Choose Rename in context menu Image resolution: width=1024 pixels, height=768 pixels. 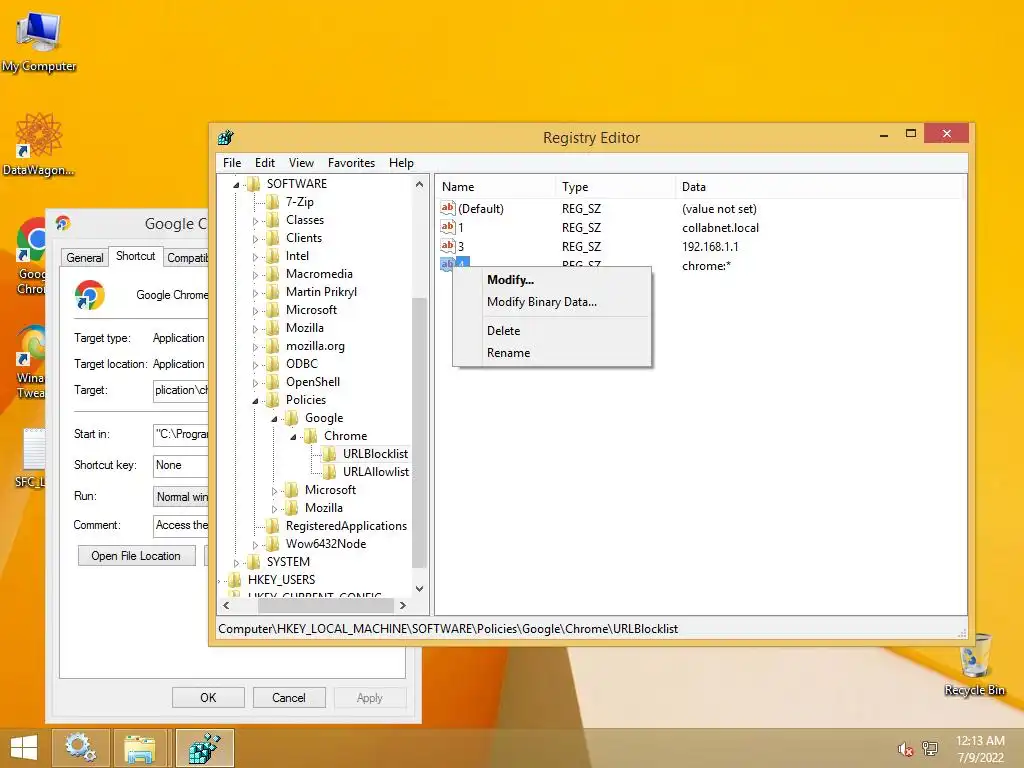pos(552,353)
